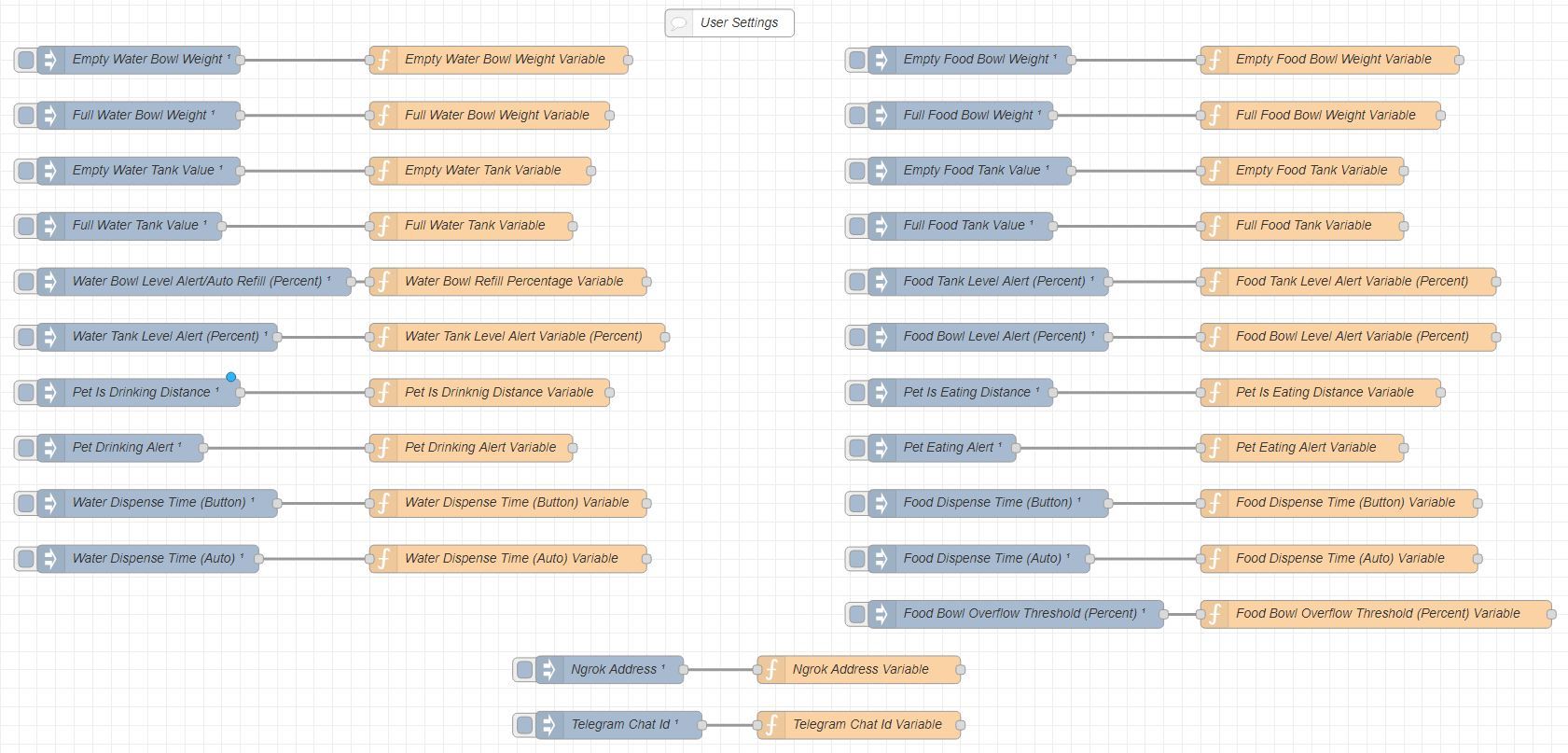Click inject arrow icon on Food Dispense Time (Auto)
Viewport: 1568px width, 753px height.
pos(881,559)
